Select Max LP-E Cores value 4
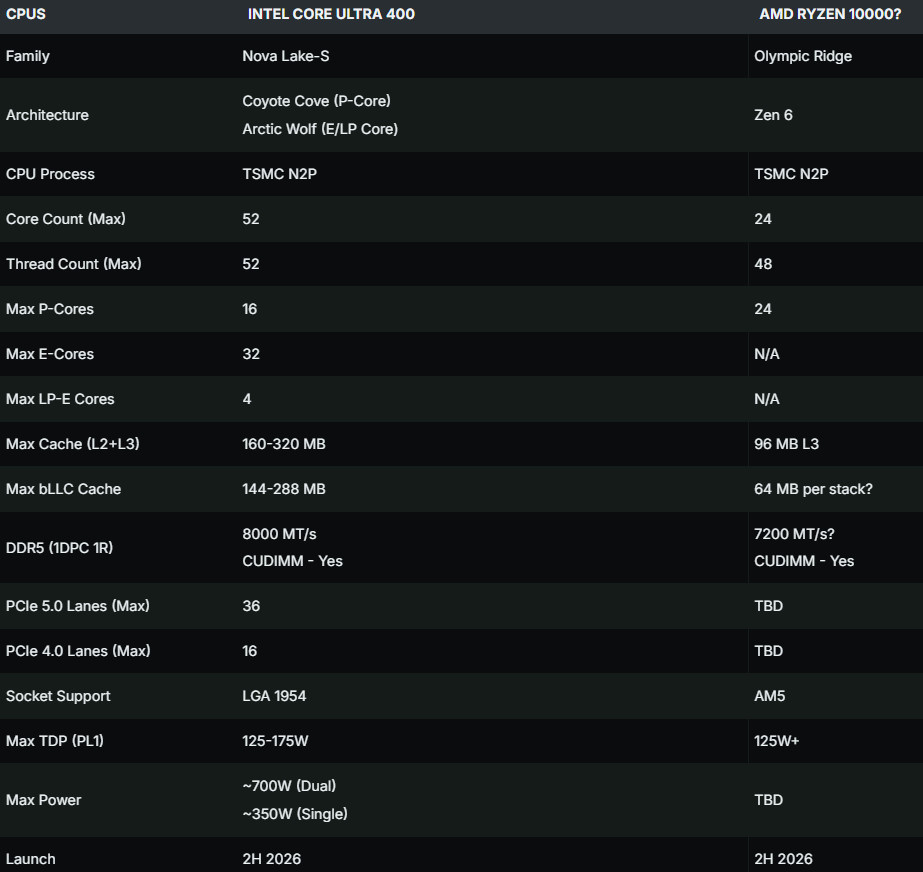923x872 pixels. [247, 399]
